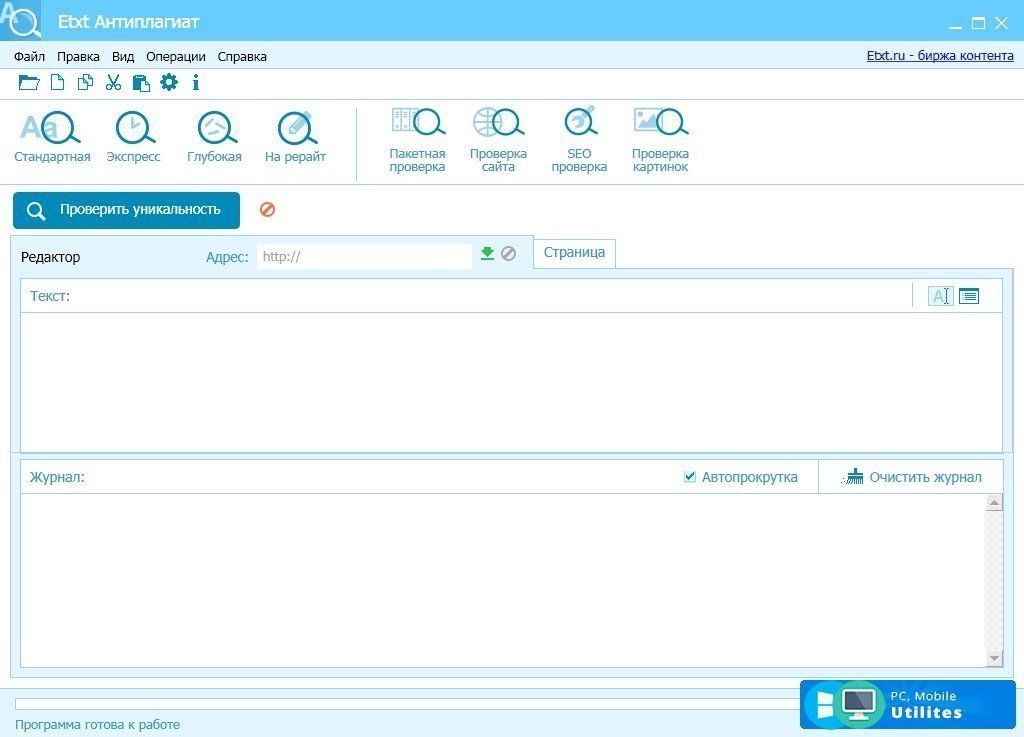Image resolution: width=1024 pixels, height=737 pixels.
Task: Click the progress bar at the bottom
Action: 406,704
